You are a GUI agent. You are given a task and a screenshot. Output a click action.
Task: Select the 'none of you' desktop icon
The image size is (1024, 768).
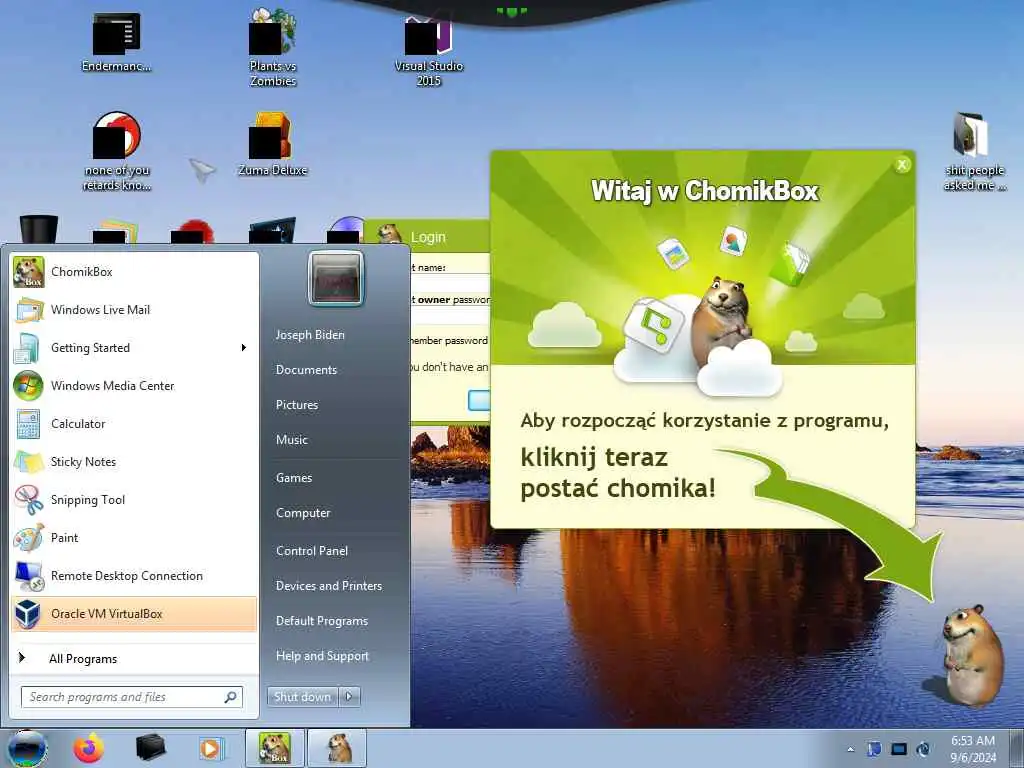[x=117, y=150]
